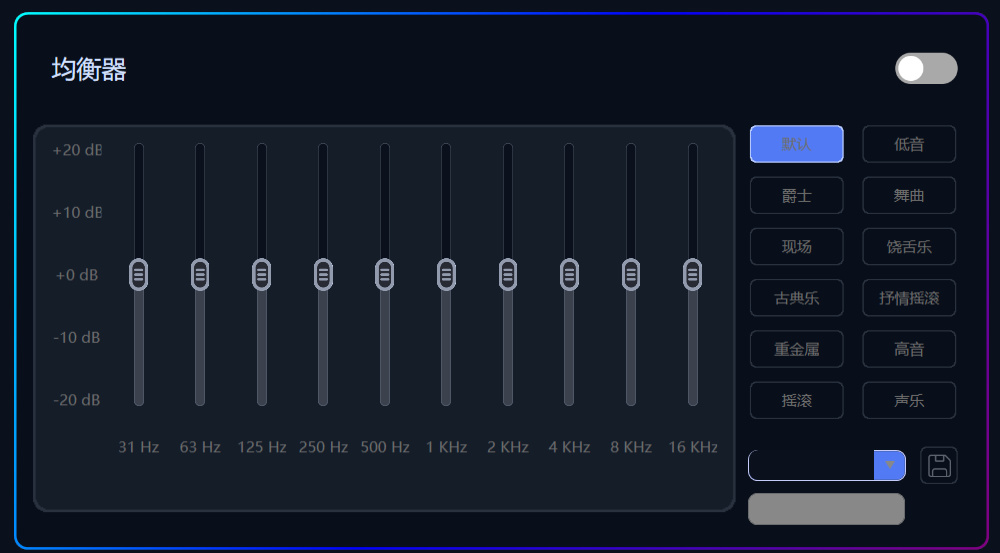
Task: Click the -20 dB scale label
Action: pyautogui.click(x=77, y=401)
